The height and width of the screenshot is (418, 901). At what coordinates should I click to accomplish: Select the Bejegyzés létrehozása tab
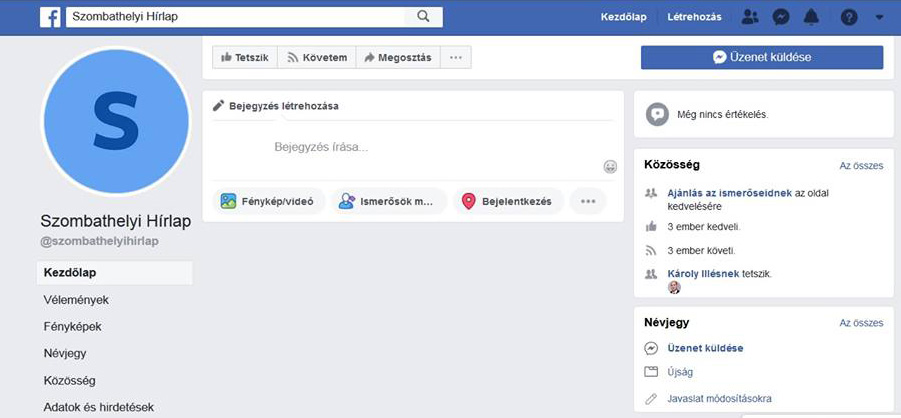coord(276,106)
